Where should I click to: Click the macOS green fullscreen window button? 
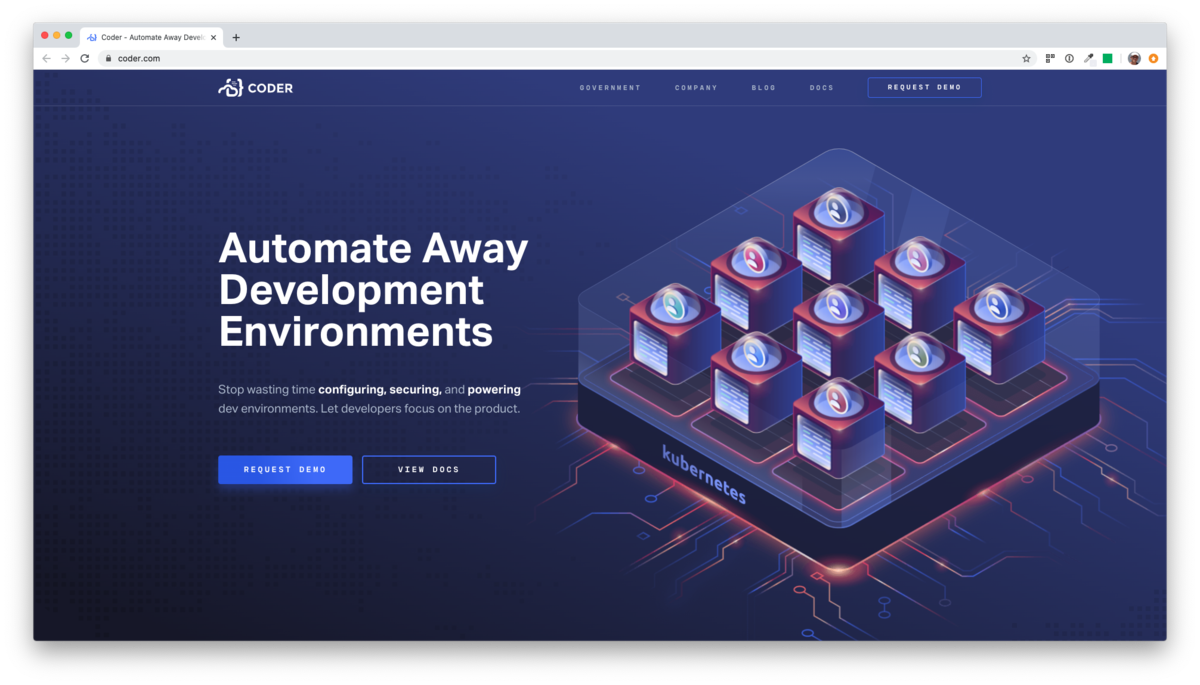[x=69, y=35]
